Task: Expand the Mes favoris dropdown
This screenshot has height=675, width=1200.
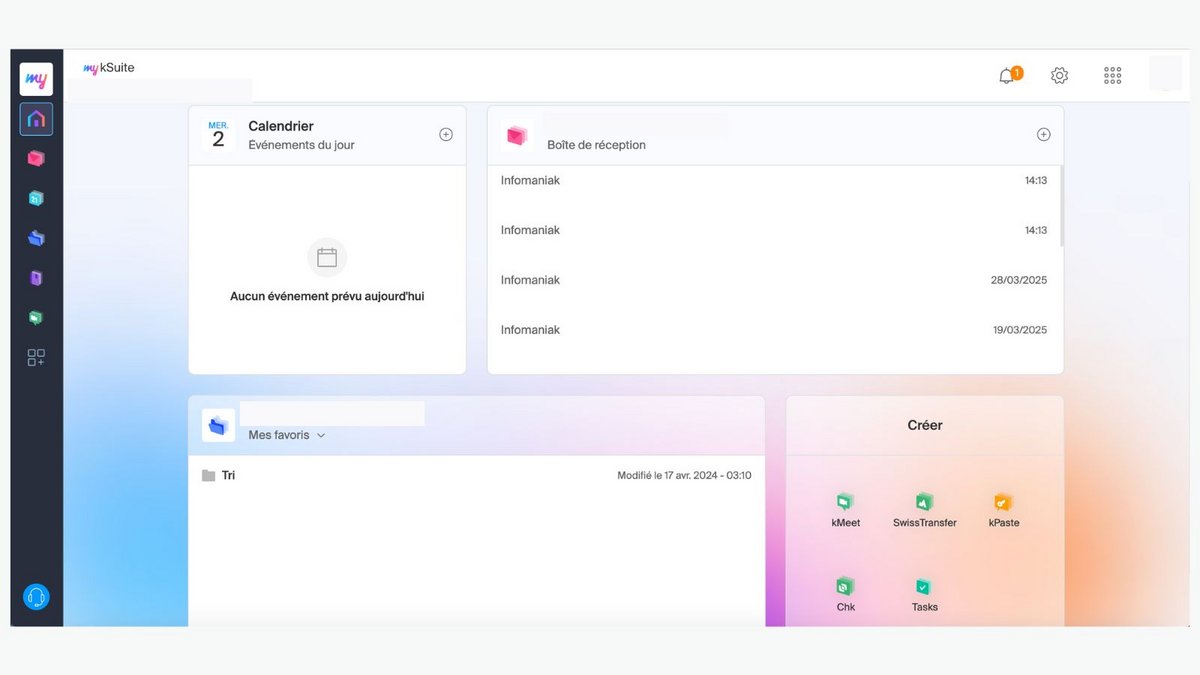Action: 287,435
